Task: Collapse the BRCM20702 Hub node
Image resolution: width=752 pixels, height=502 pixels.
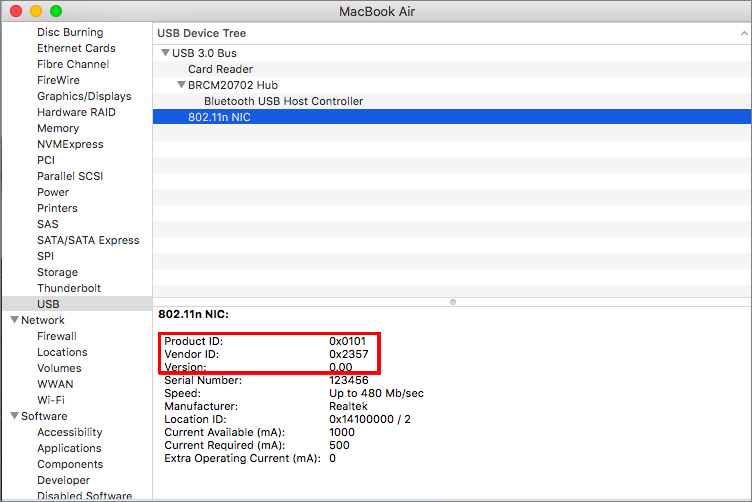Action: pos(181,85)
